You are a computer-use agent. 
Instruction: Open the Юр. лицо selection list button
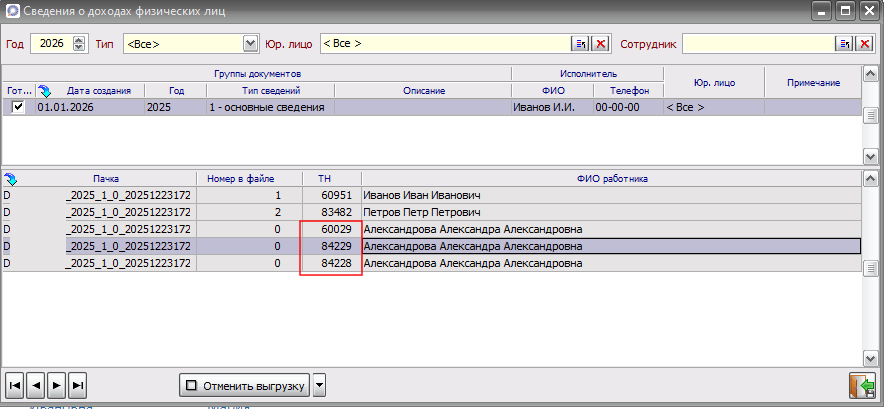pyautogui.click(x=580, y=44)
